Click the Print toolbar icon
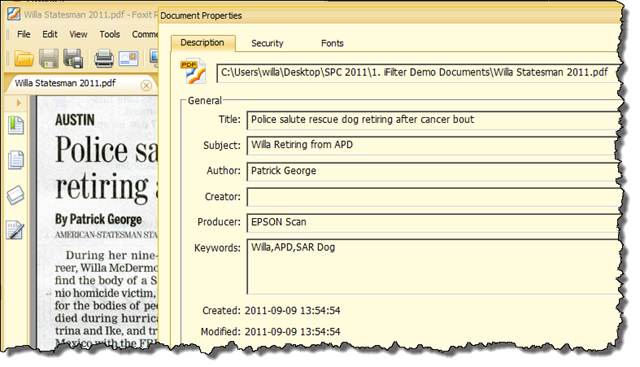 104,59
